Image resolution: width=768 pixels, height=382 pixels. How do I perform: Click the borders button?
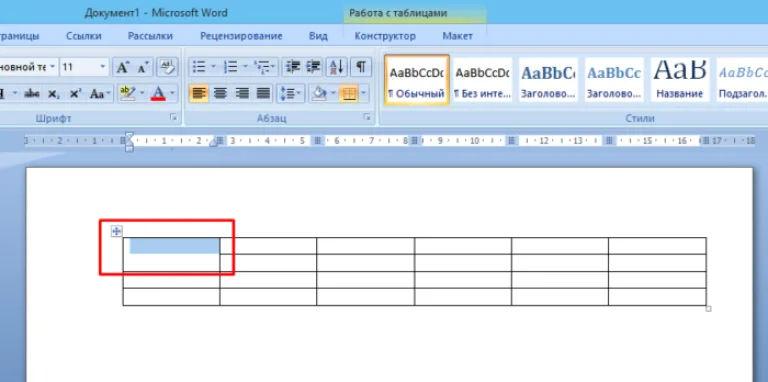(349, 94)
